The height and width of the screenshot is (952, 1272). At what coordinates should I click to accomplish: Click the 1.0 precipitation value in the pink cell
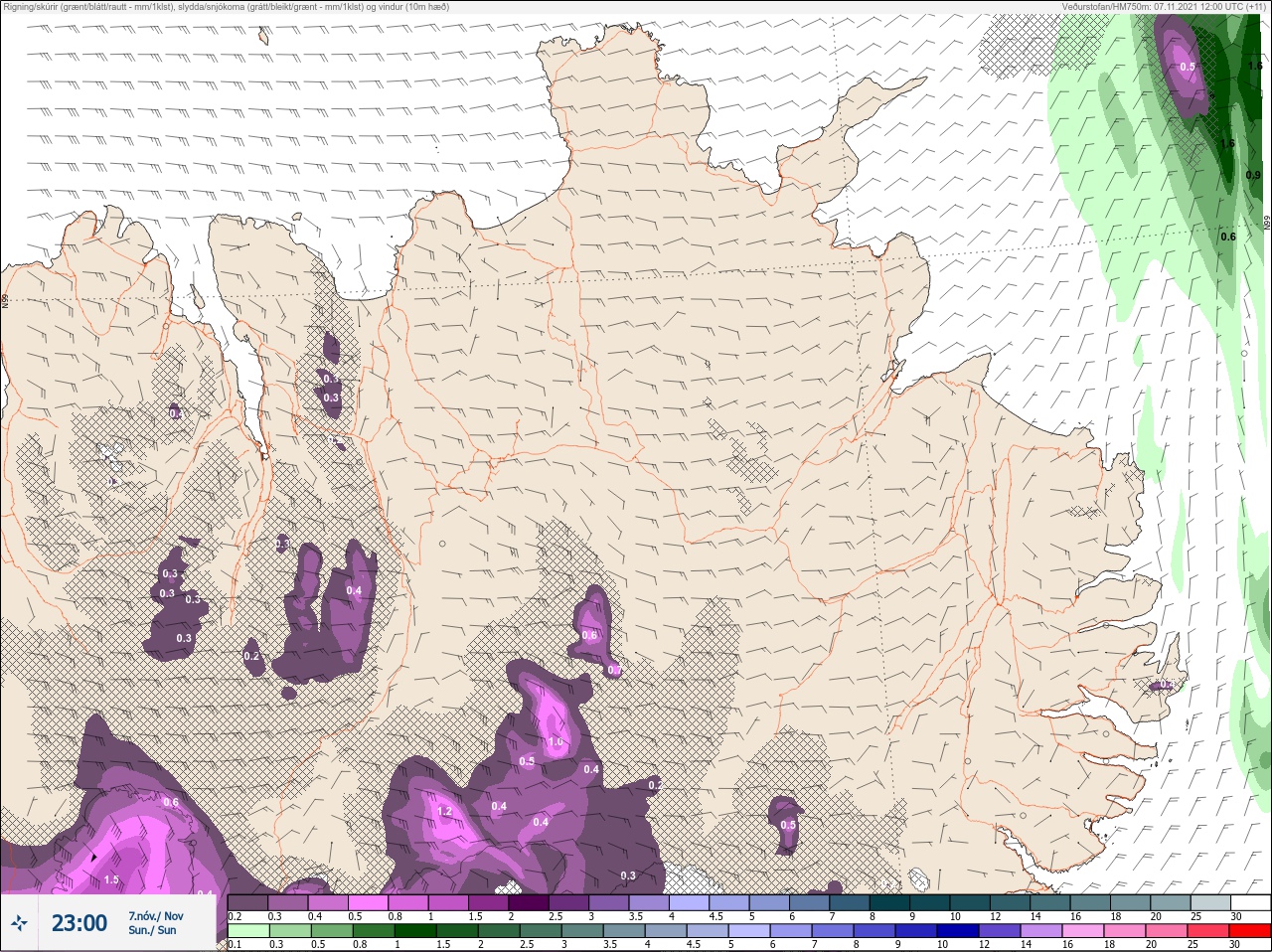pos(556,742)
